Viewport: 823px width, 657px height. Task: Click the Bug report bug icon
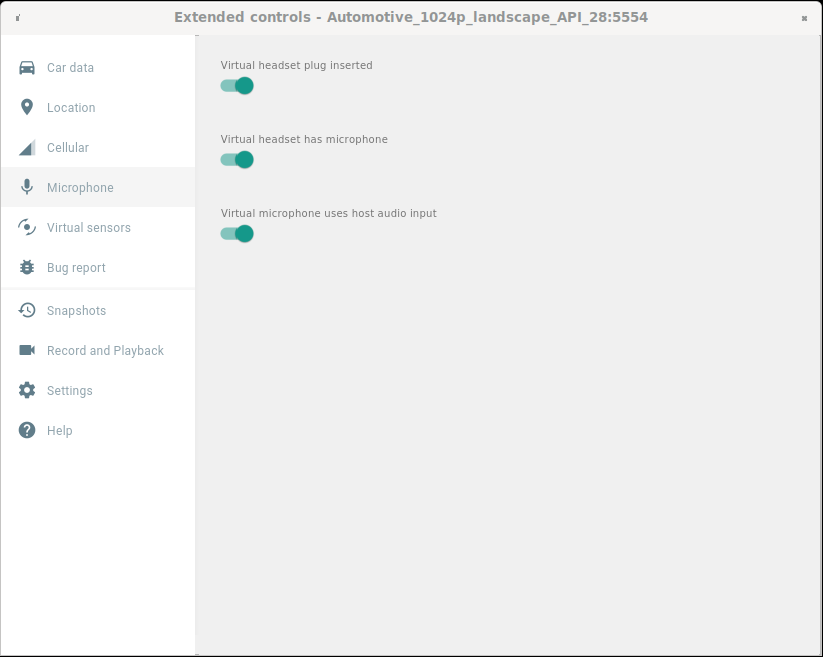point(26,267)
